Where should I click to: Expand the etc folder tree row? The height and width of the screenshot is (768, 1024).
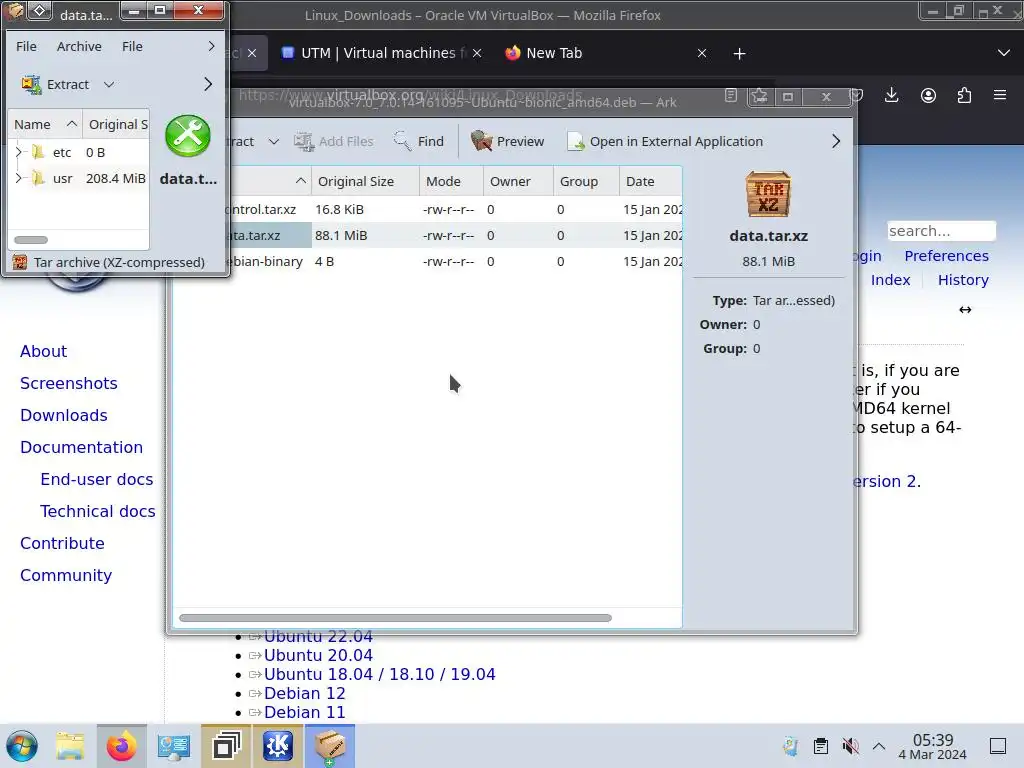(18, 152)
